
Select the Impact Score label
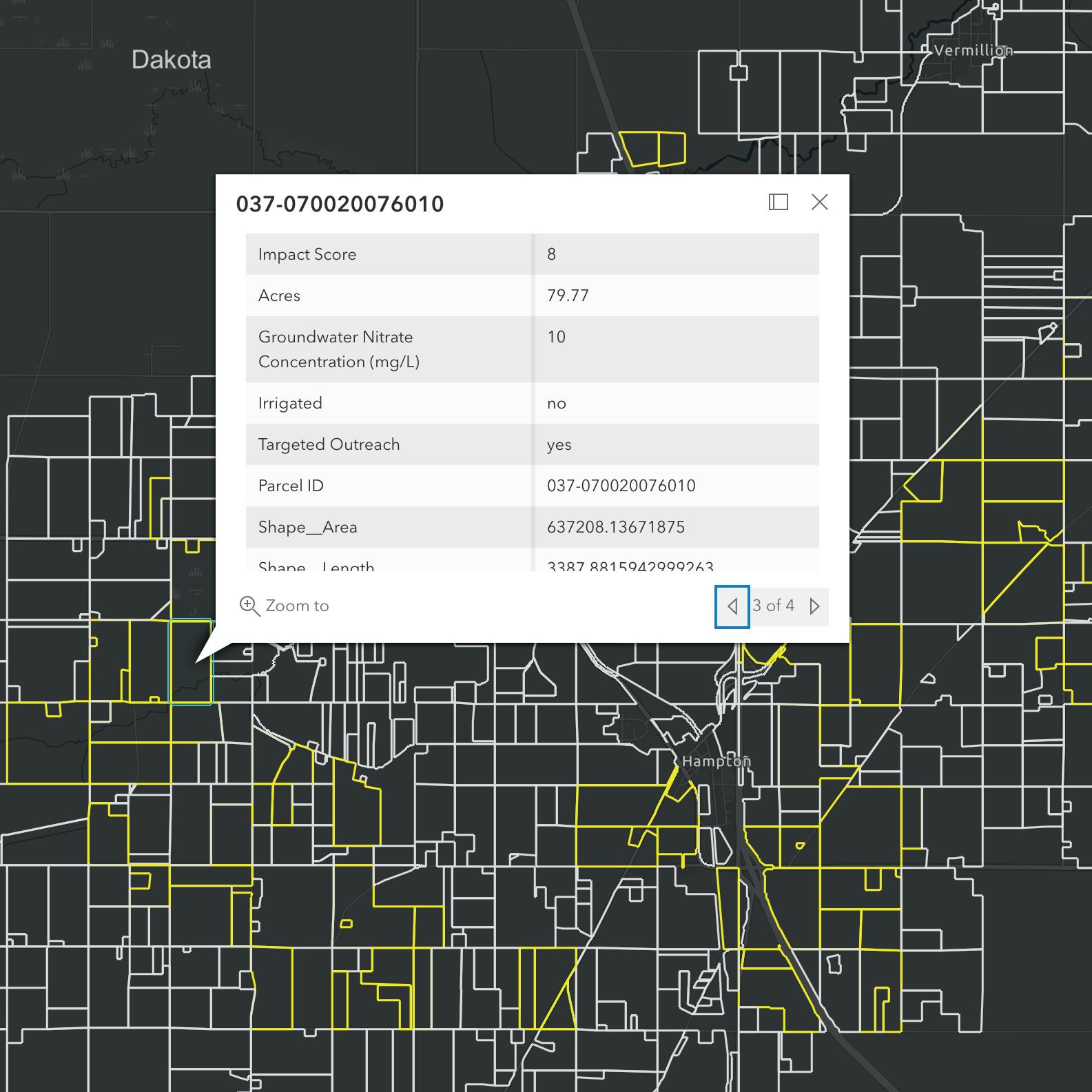[307, 254]
